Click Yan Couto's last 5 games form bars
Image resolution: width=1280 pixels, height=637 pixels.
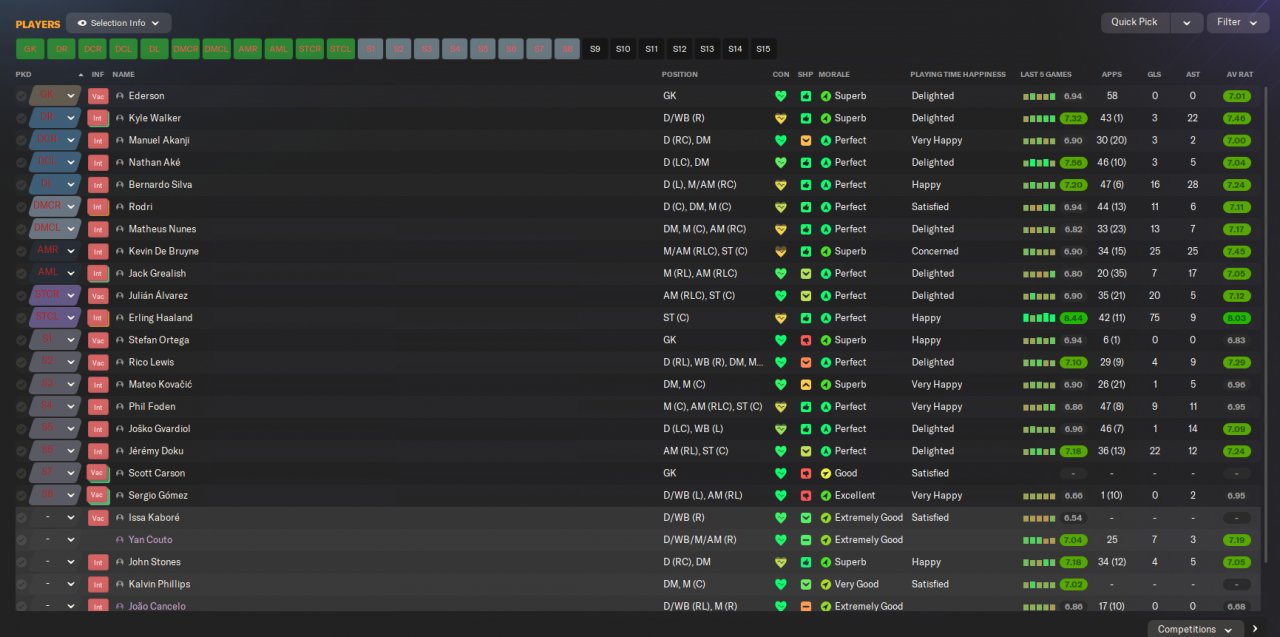(x=1038, y=540)
